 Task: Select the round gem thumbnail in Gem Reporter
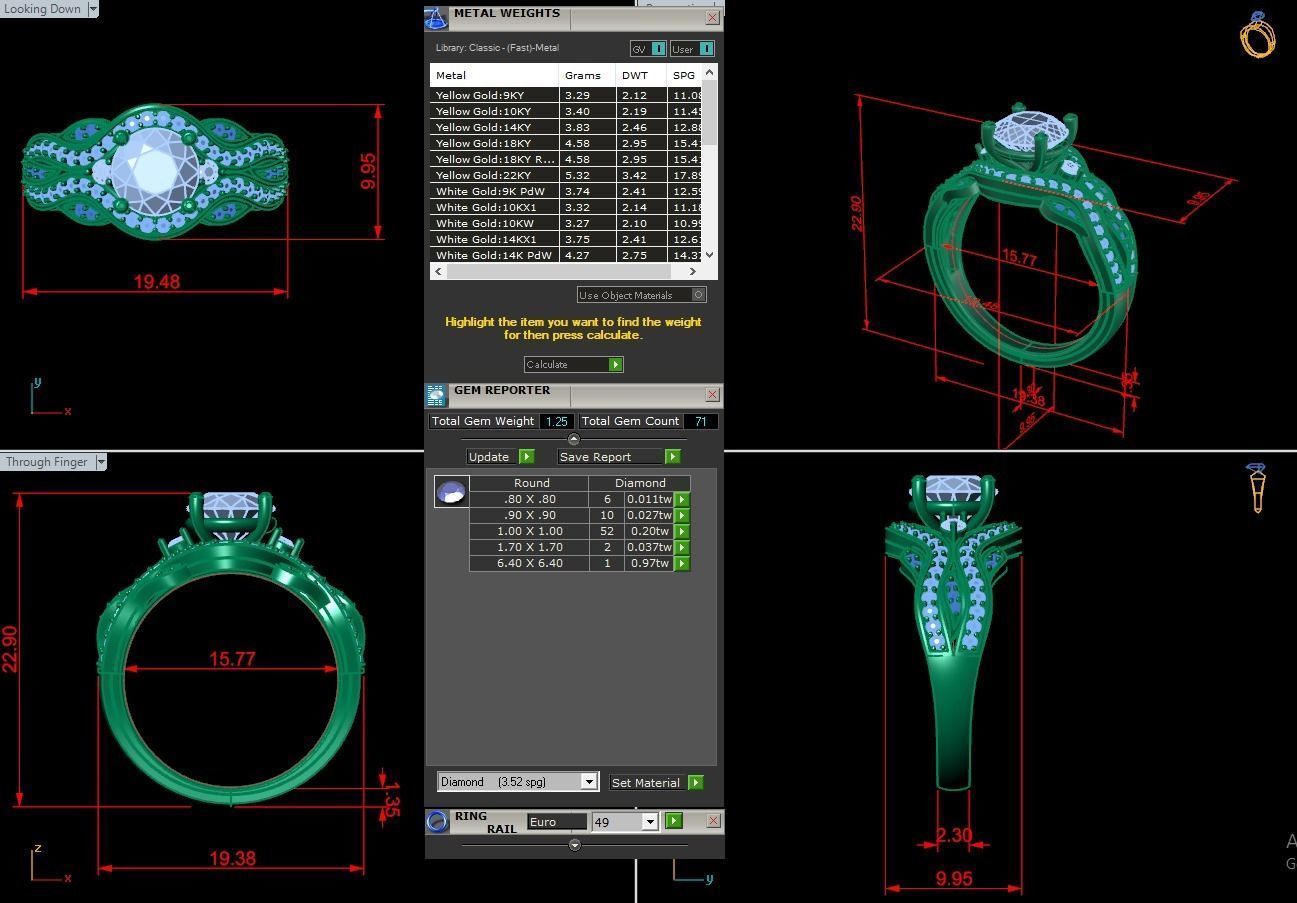(452, 491)
